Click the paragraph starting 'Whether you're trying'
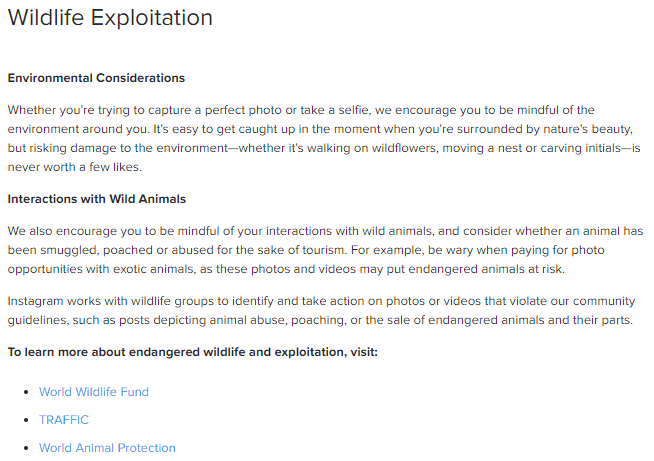 click(x=320, y=129)
